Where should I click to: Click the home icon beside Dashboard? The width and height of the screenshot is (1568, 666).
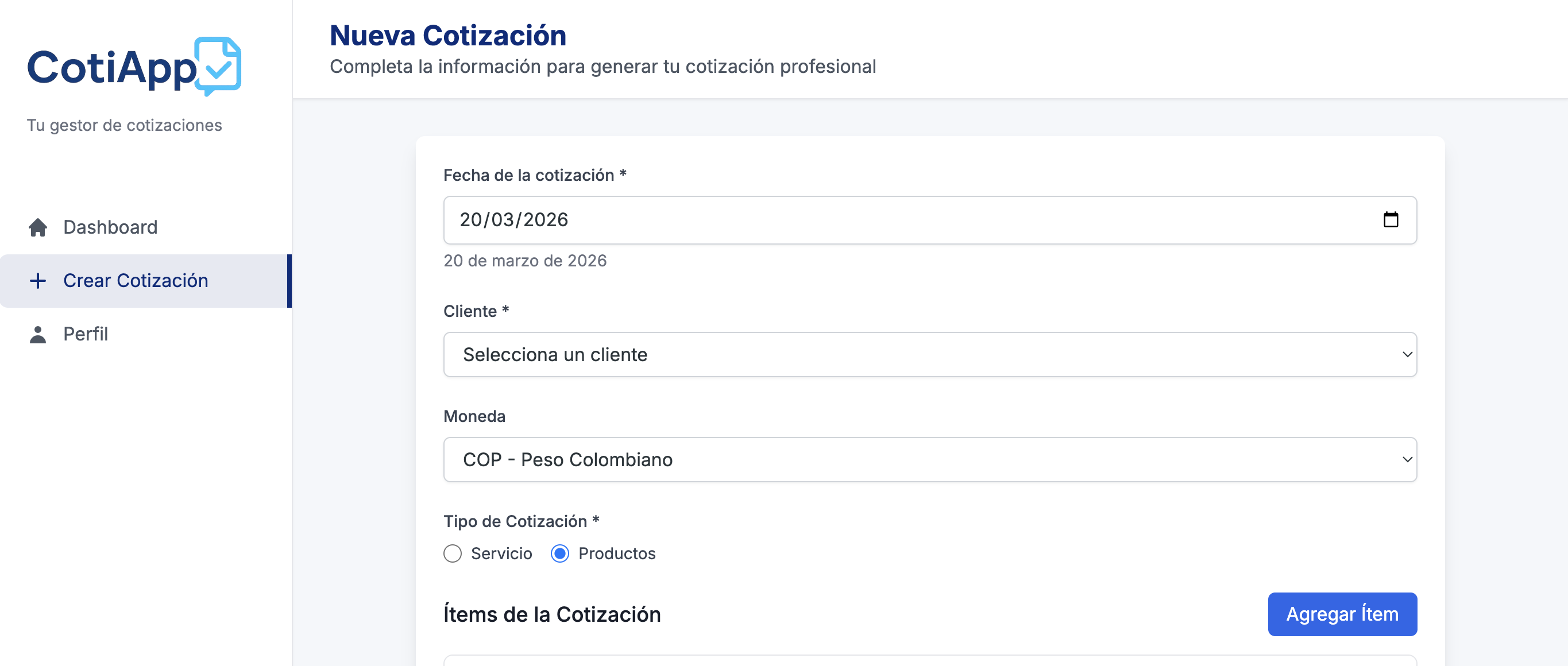(x=38, y=227)
